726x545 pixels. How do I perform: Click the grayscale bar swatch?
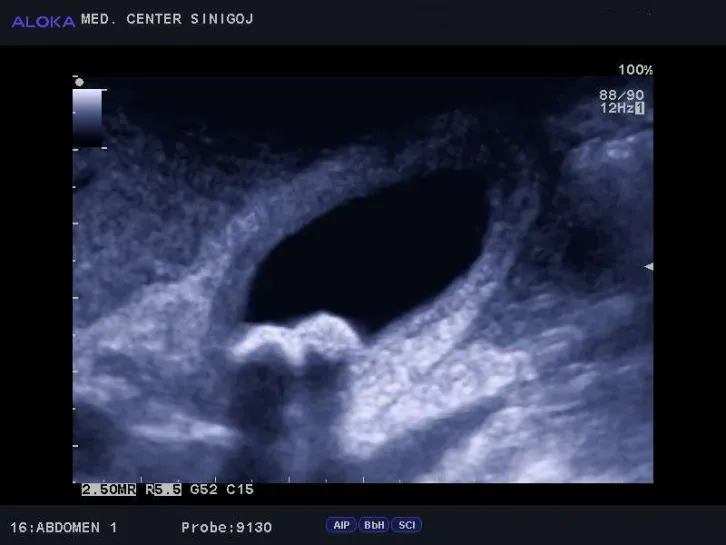click(87, 119)
